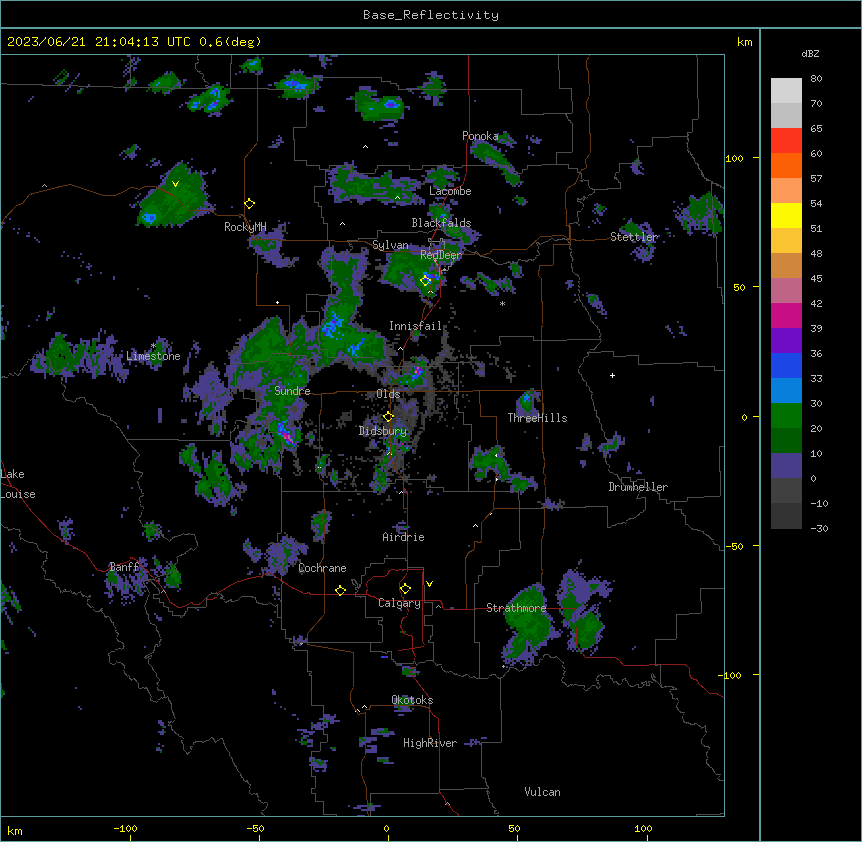
Task: Click the yellow diamond marker below Cochrane
Action: tap(340, 590)
